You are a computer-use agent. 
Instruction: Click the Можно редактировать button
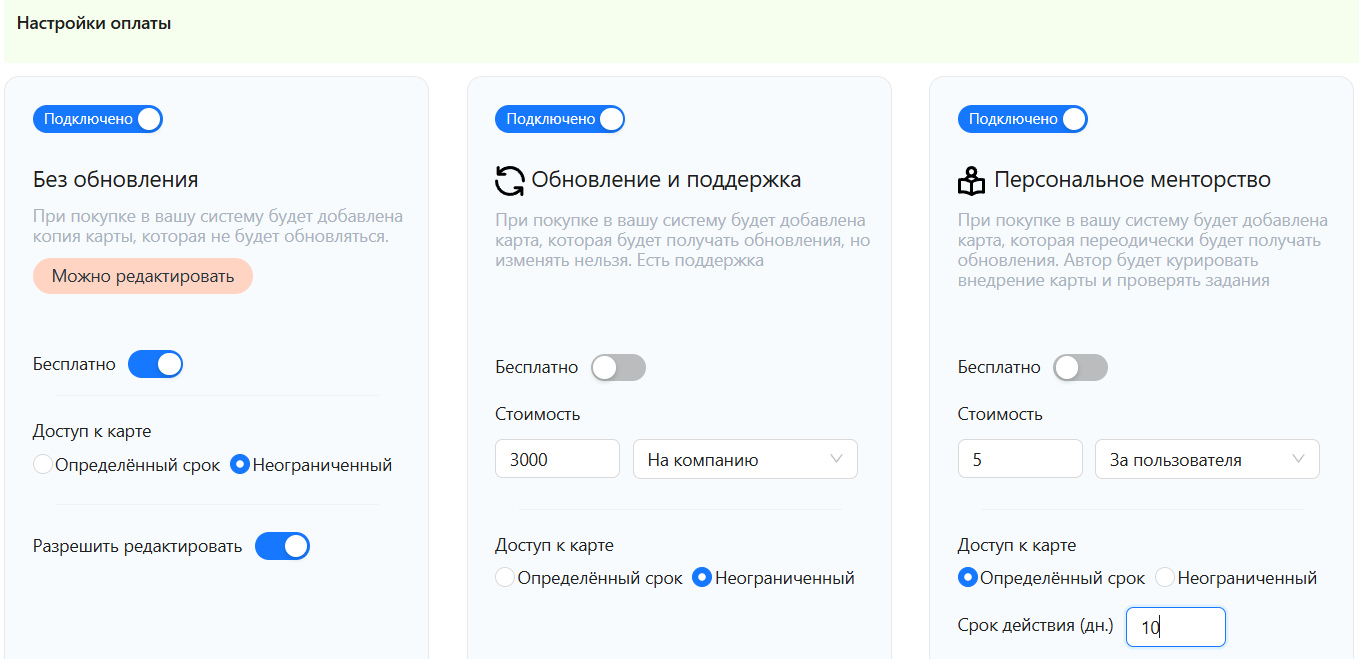143,277
